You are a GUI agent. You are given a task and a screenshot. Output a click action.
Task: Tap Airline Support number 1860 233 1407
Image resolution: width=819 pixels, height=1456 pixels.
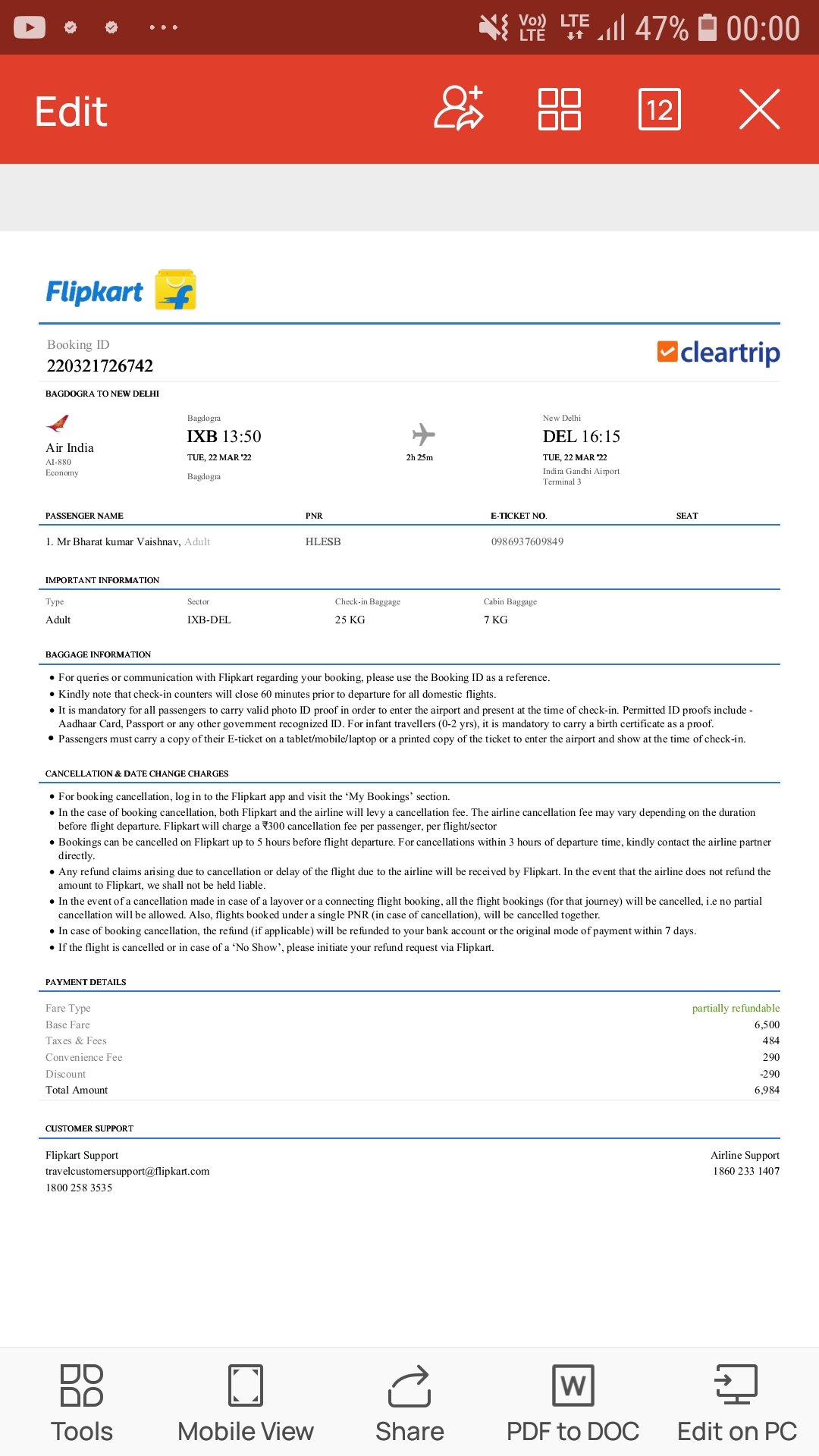coord(745,1171)
